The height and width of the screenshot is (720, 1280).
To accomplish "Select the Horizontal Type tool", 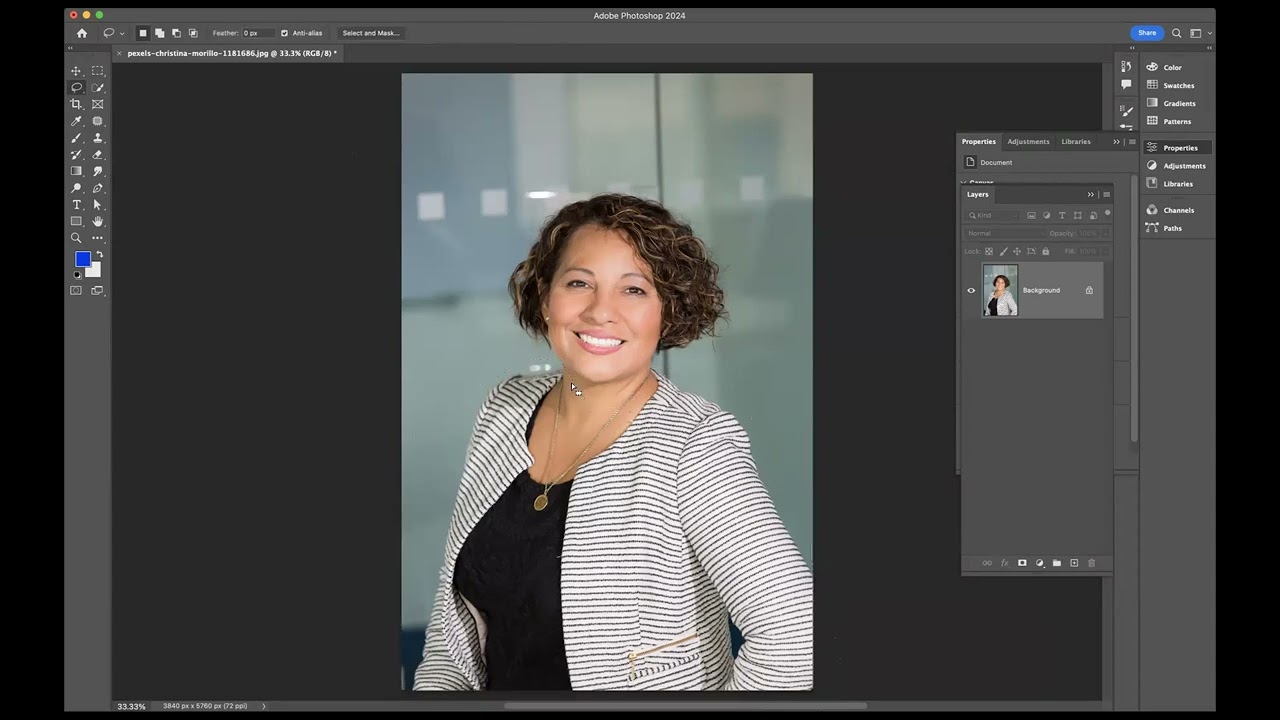I will [76, 205].
